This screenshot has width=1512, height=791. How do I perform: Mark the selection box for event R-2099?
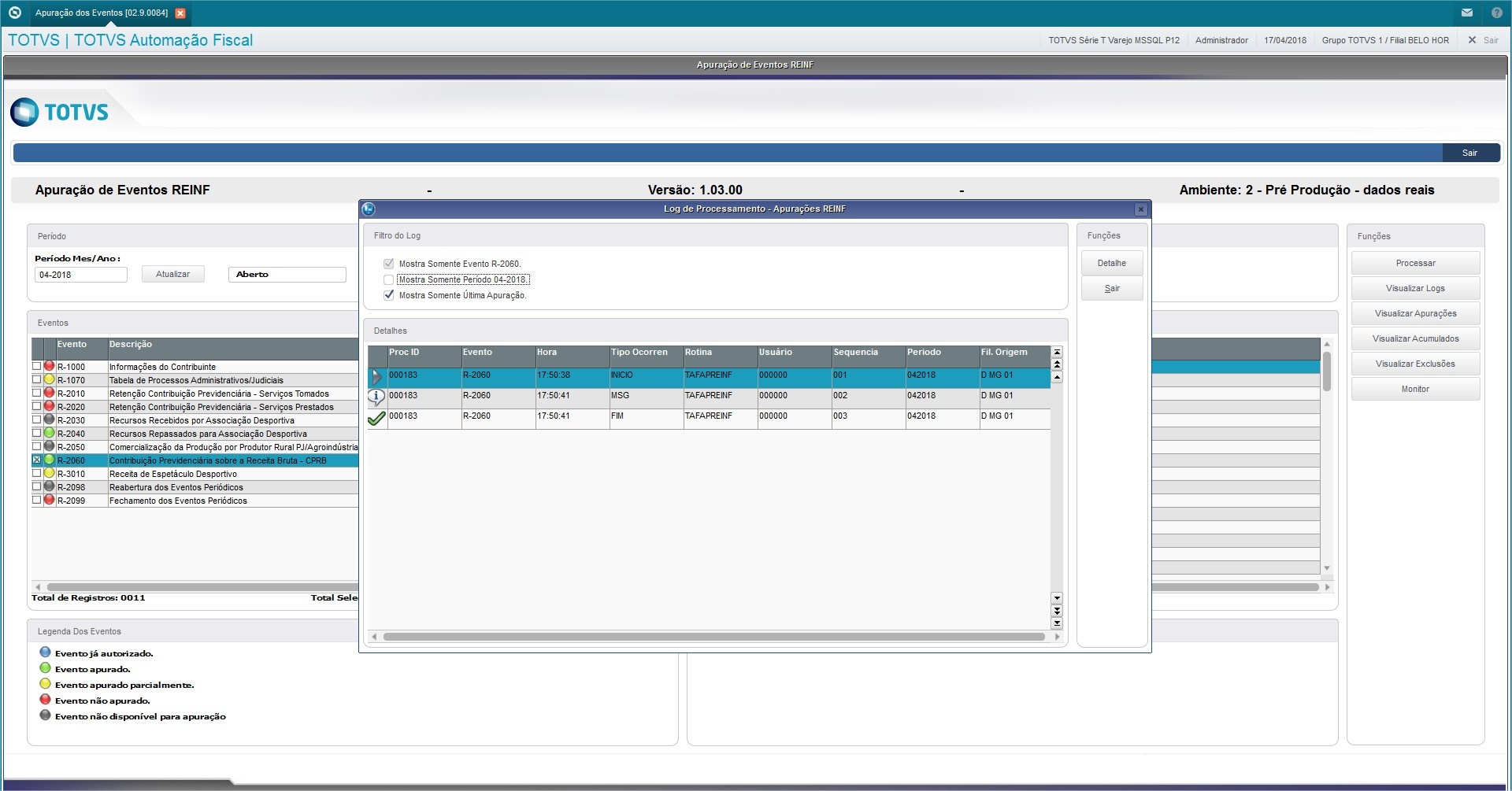(x=36, y=501)
